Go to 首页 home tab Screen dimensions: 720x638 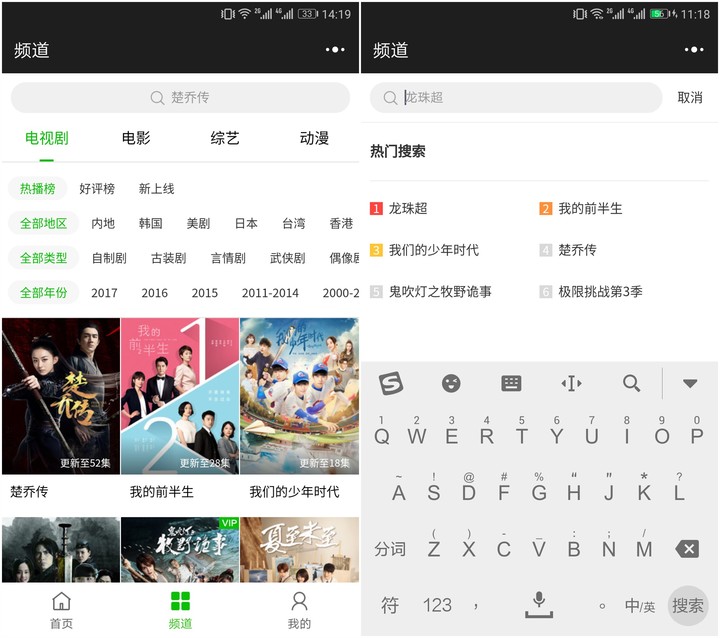point(61,610)
